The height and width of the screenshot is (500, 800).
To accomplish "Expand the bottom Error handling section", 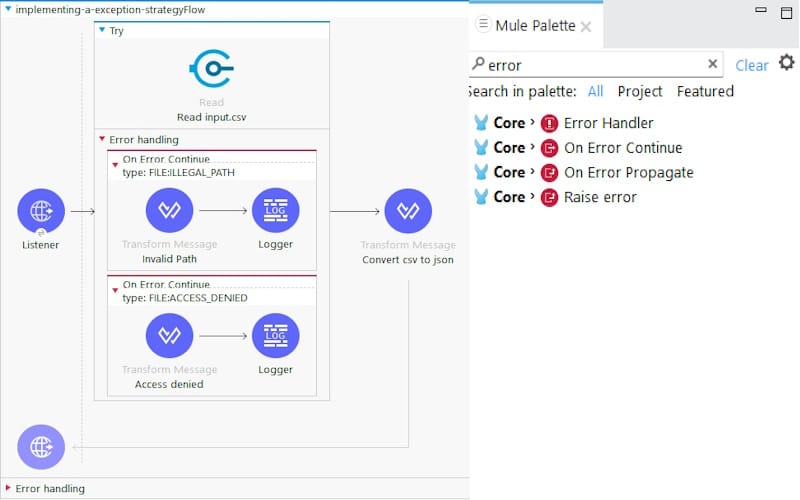I will tap(9, 489).
